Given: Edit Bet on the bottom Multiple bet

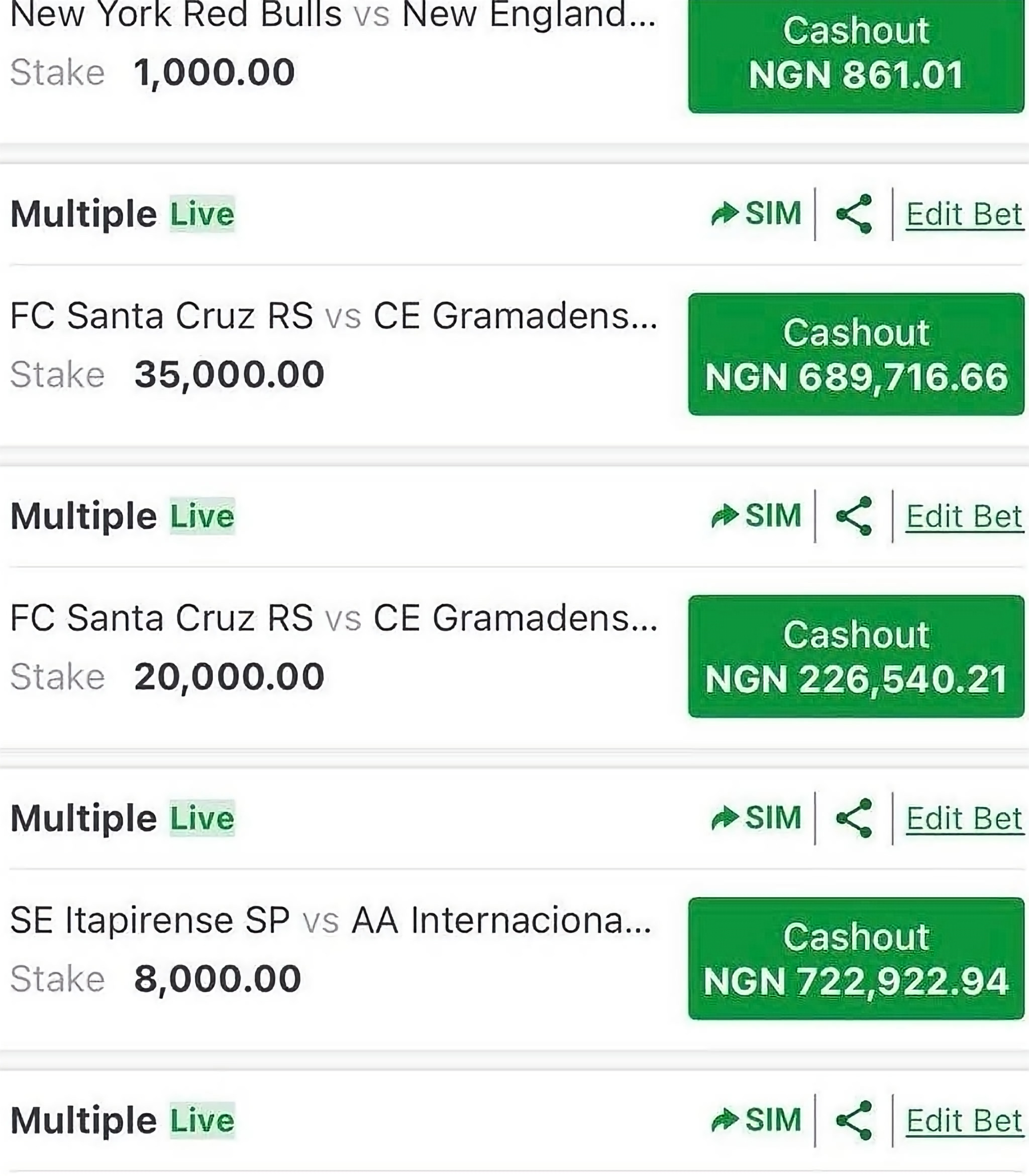Looking at the screenshot, I should pyautogui.click(x=965, y=1121).
